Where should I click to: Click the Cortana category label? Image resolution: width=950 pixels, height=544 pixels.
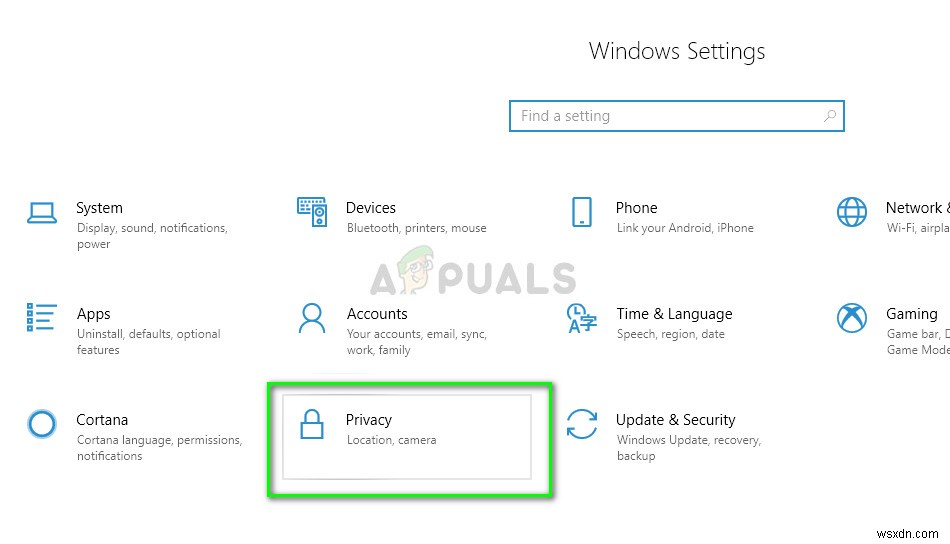(x=102, y=420)
